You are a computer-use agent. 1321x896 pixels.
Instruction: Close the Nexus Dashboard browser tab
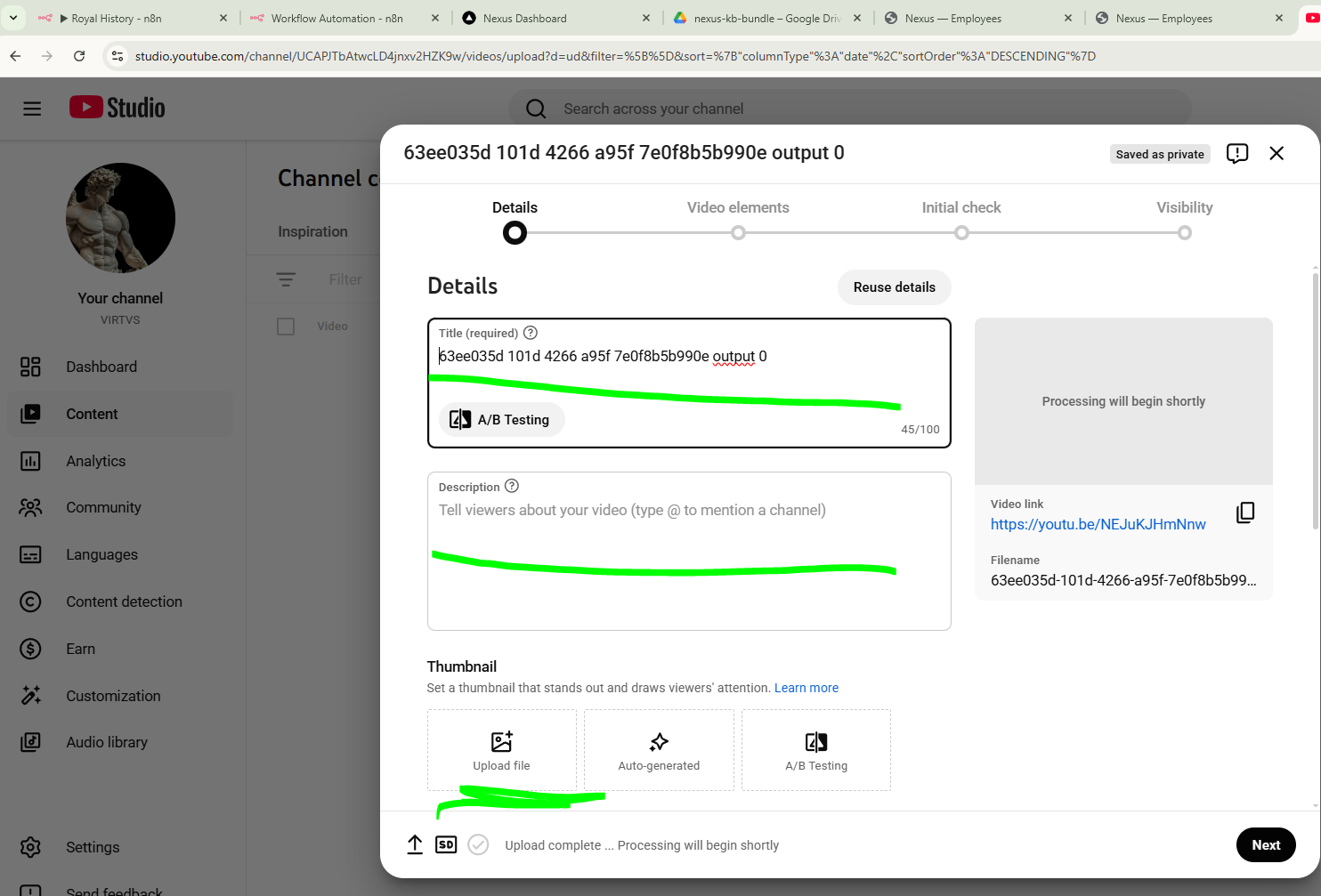(x=646, y=18)
